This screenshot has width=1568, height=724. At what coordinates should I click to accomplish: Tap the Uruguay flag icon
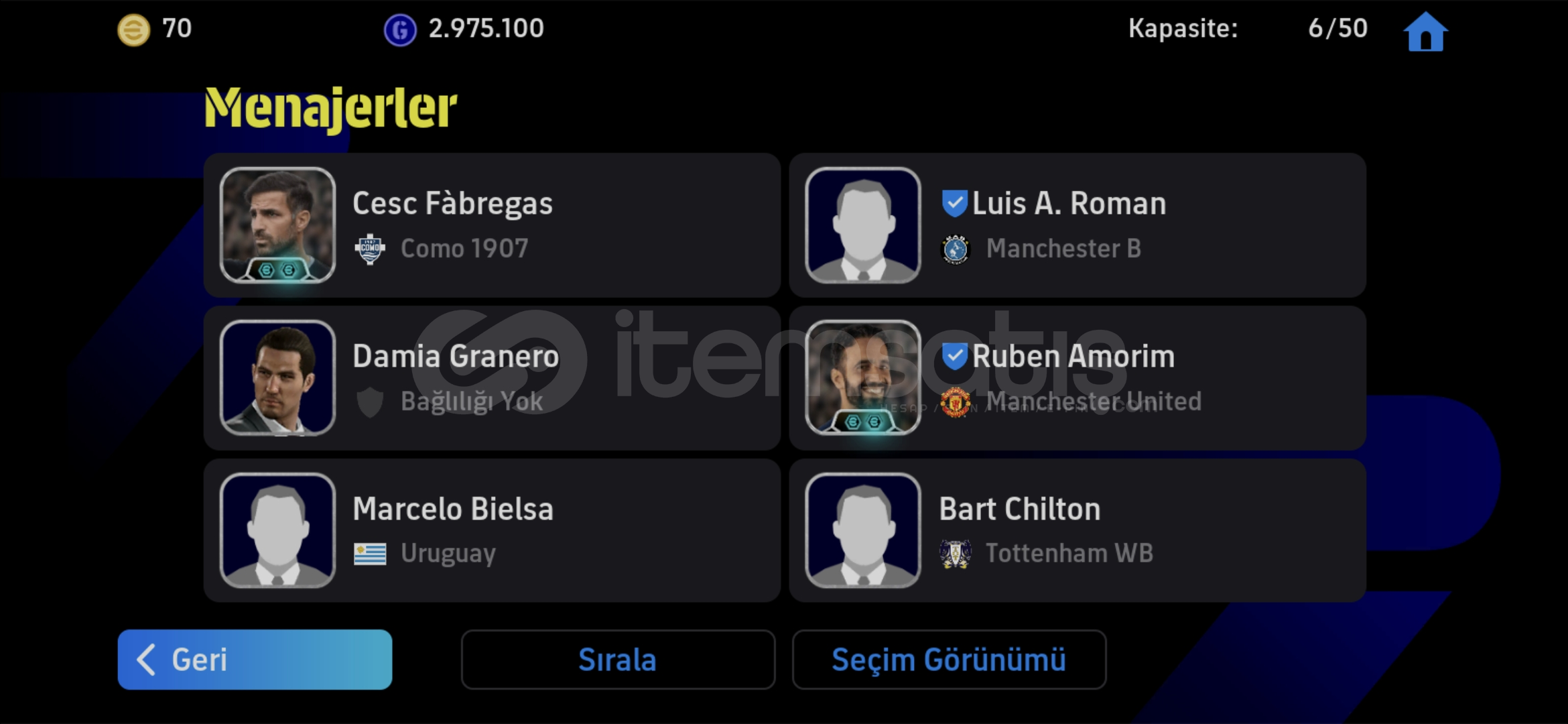[370, 554]
